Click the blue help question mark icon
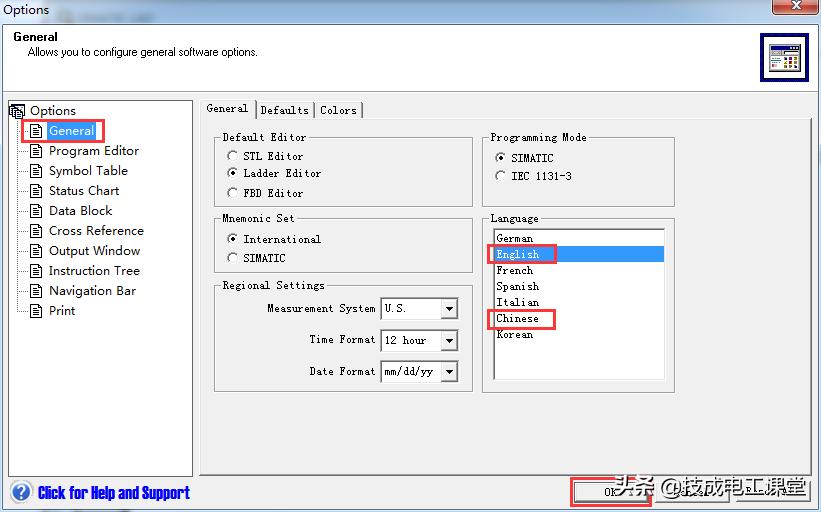 pos(21,492)
